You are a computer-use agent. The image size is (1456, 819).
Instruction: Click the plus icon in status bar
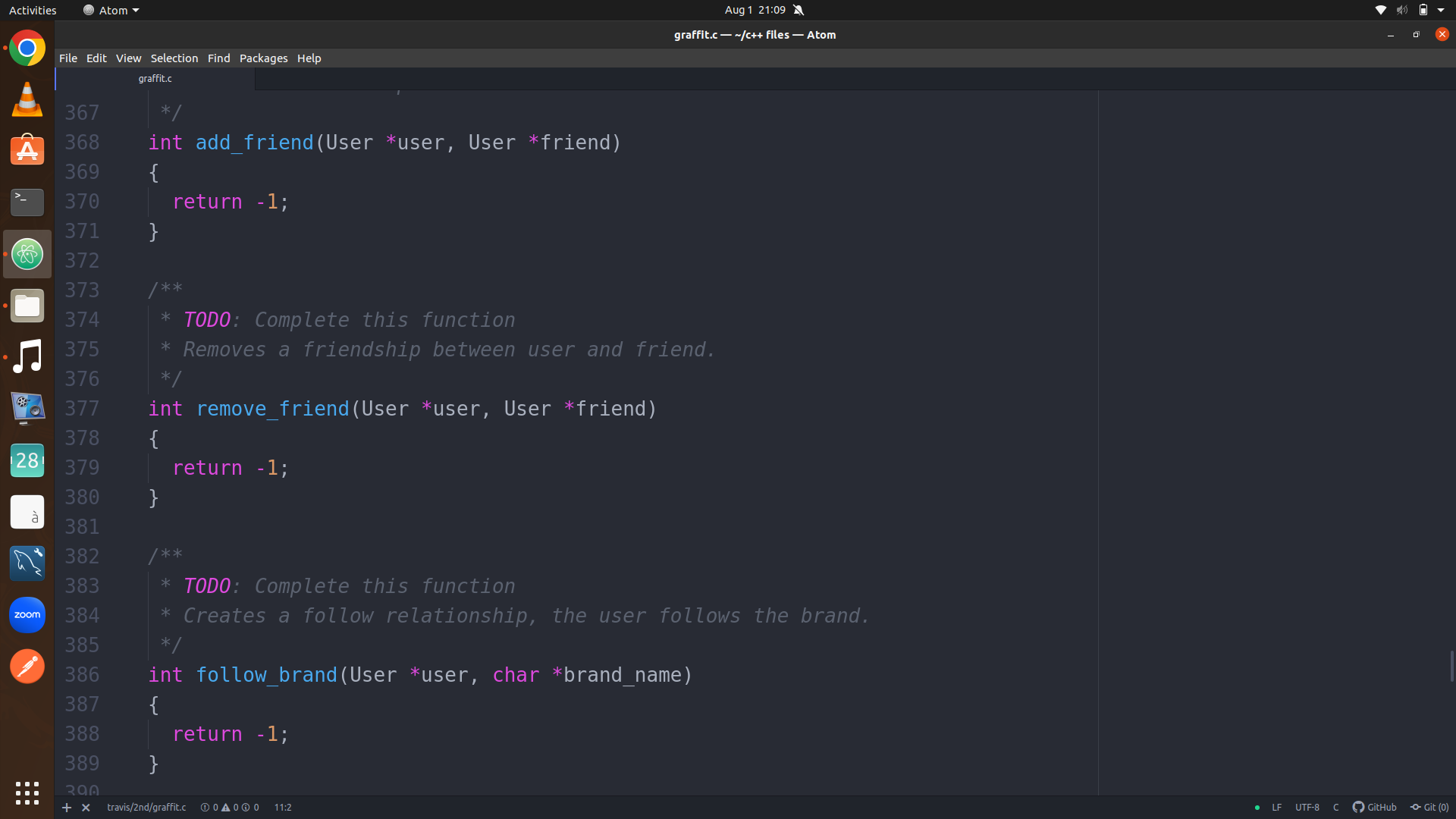(67, 808)
